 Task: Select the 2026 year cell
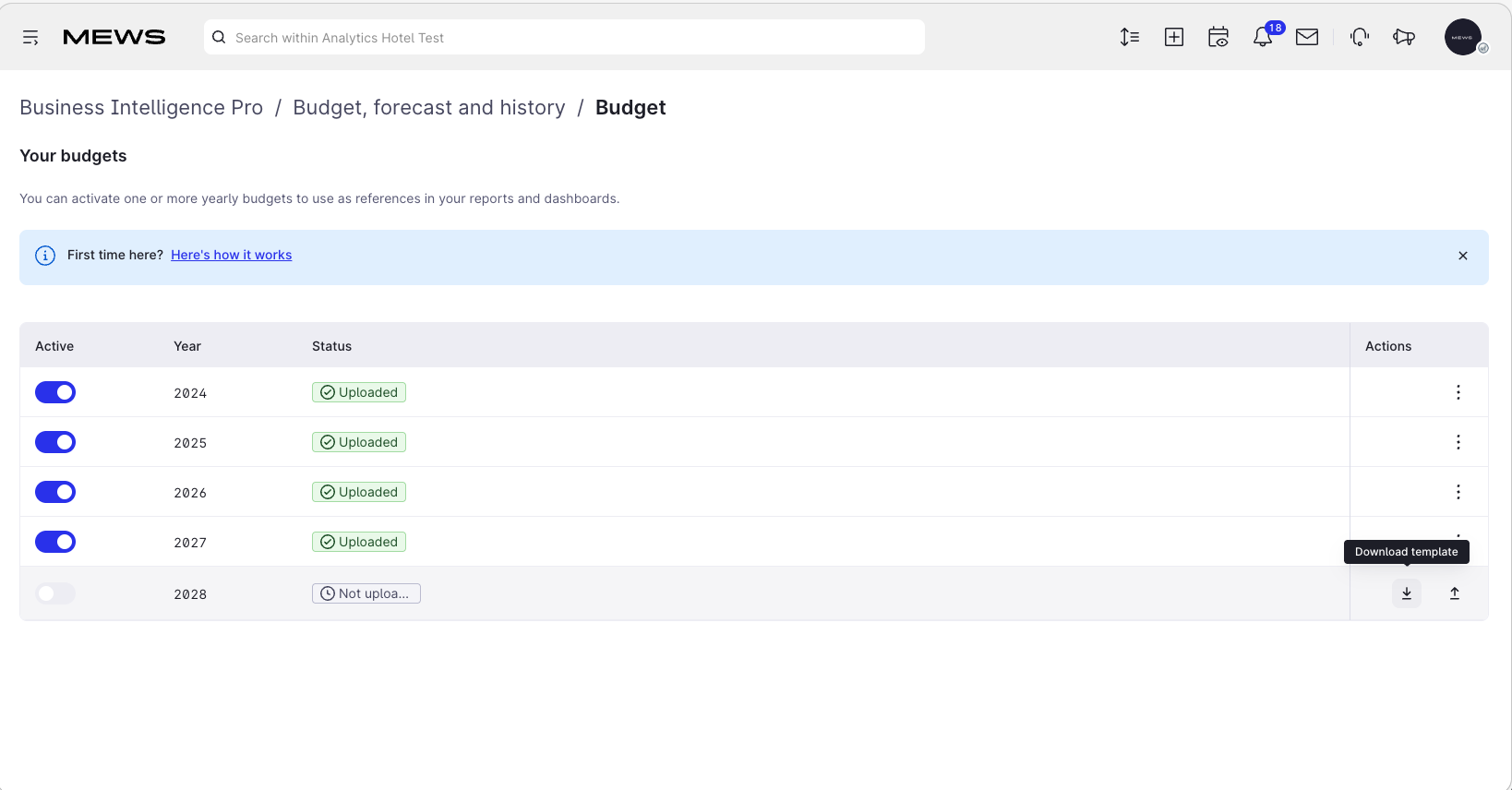[x=190, y=493]
